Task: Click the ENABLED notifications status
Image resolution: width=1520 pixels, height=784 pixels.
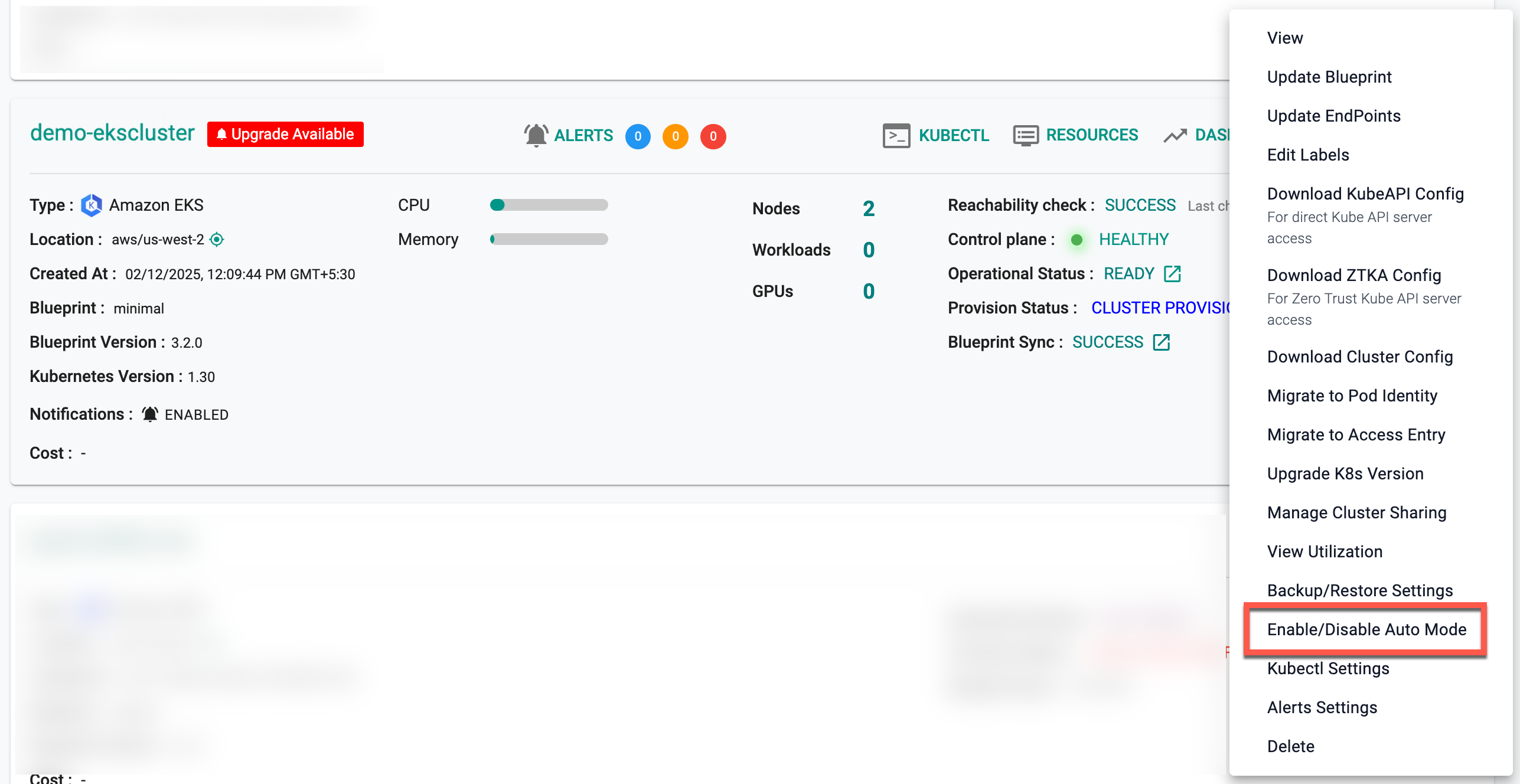Action: click(197, 414)
